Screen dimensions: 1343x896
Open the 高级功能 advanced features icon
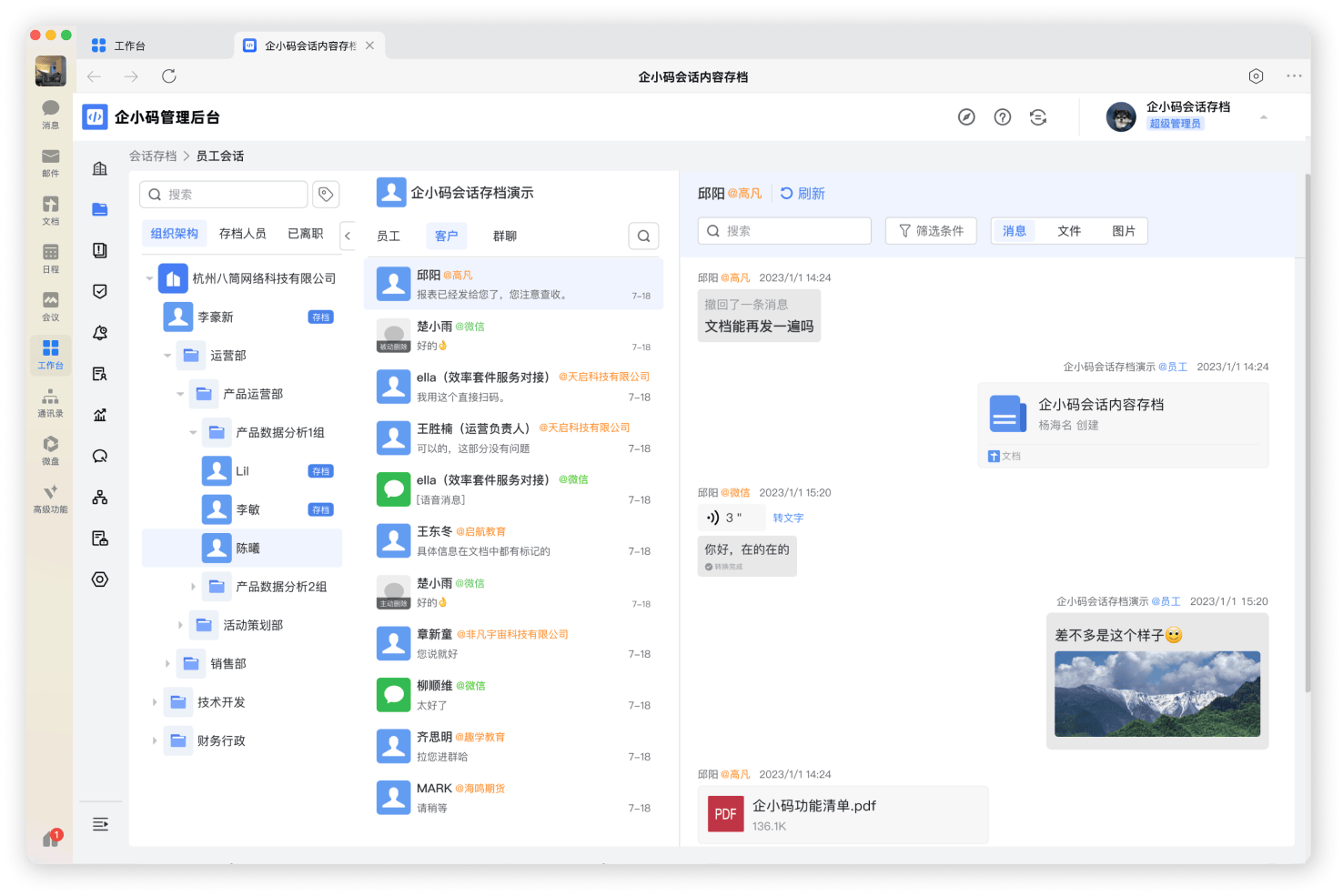point(51,498)
